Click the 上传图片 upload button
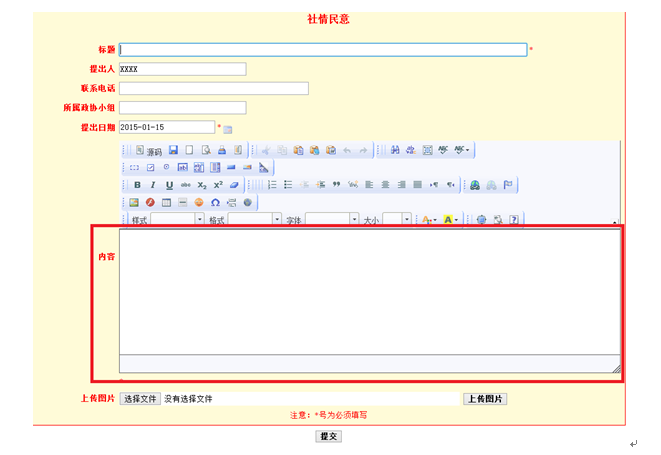 point(485,398)
